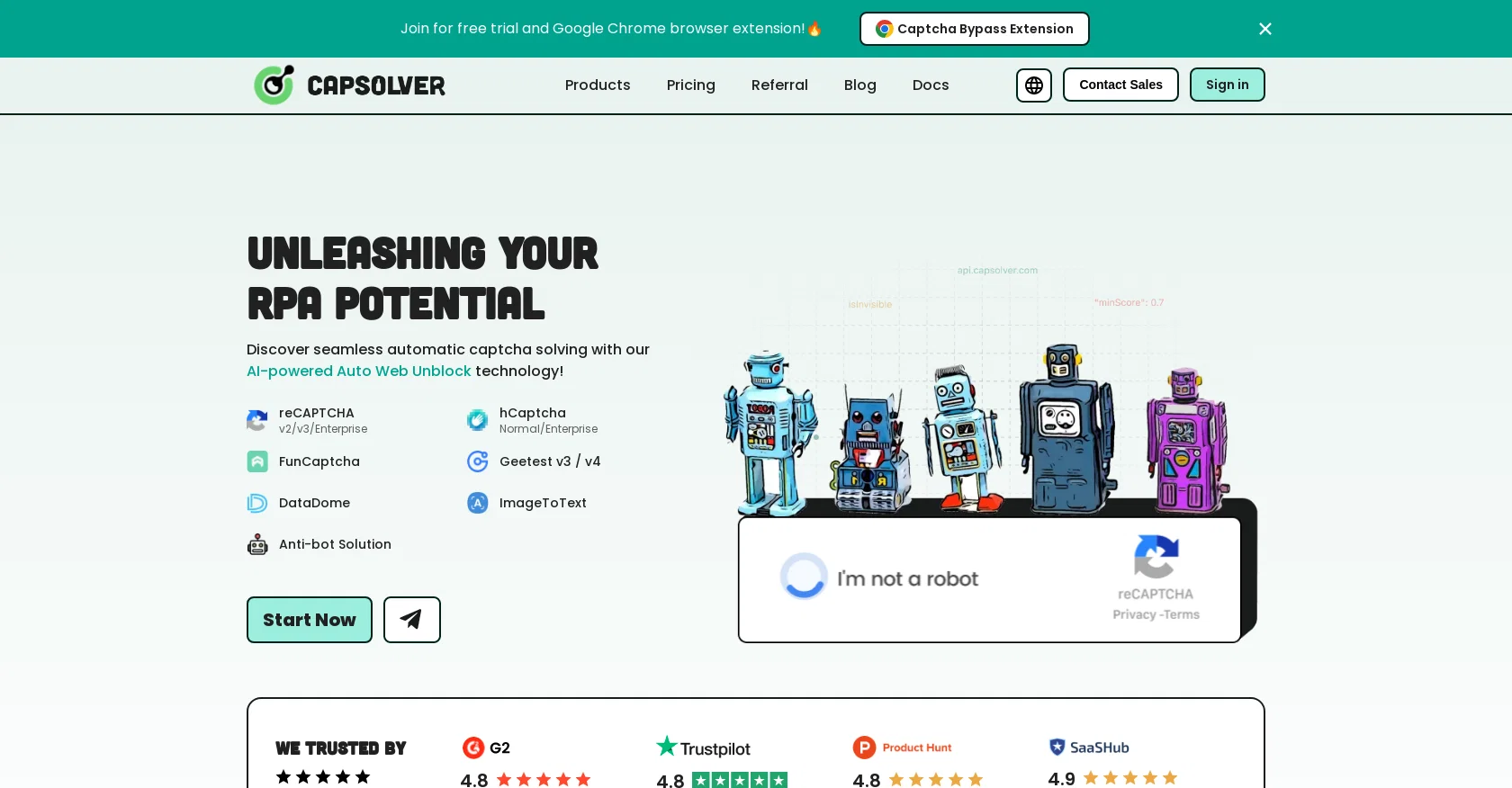The height and width of the screenshot is (788, 1512).
Task: Open the Telegram paper-plane button
Action: click(x=412, y=620)
